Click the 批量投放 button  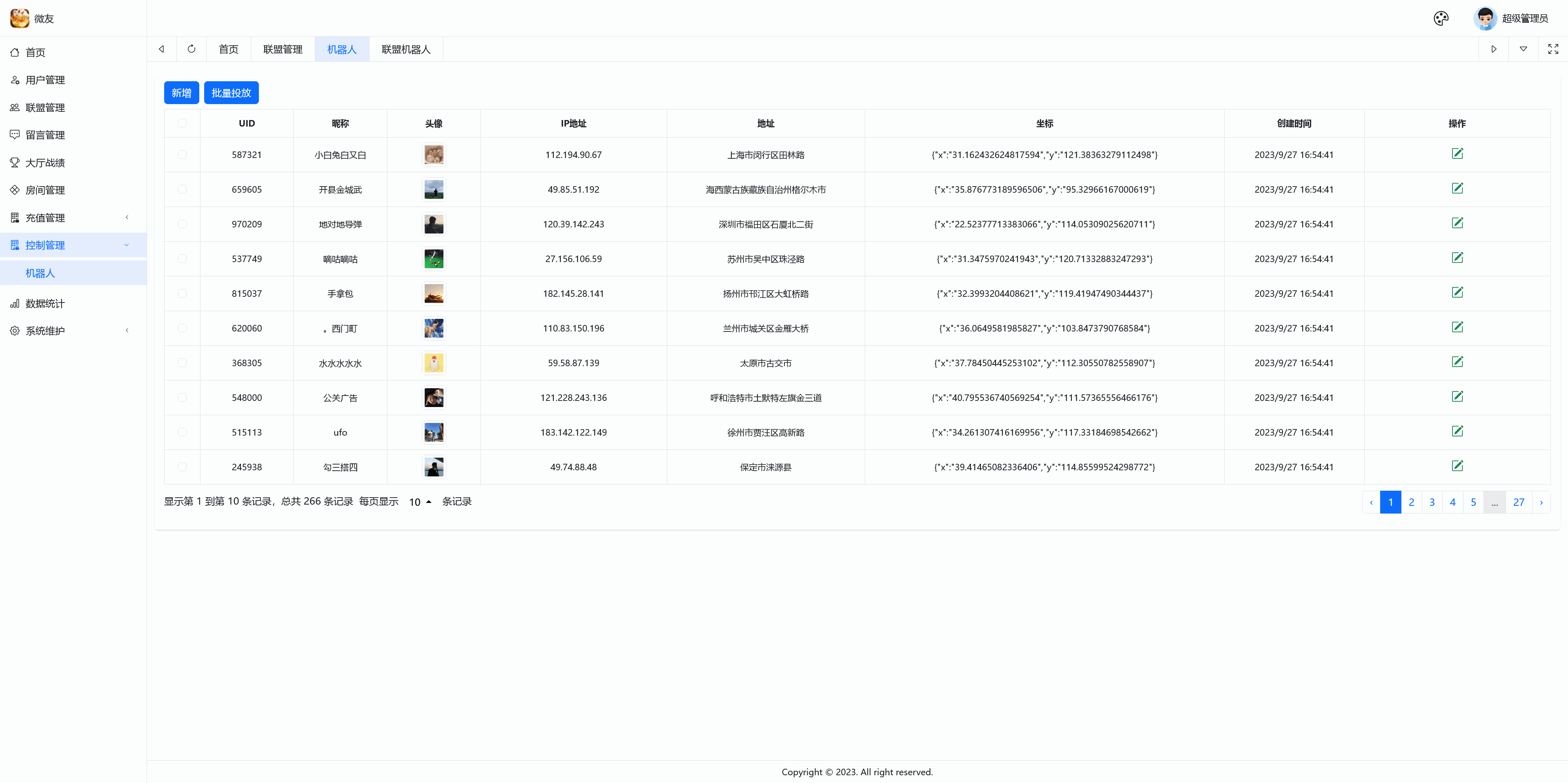tap(231, 93)
